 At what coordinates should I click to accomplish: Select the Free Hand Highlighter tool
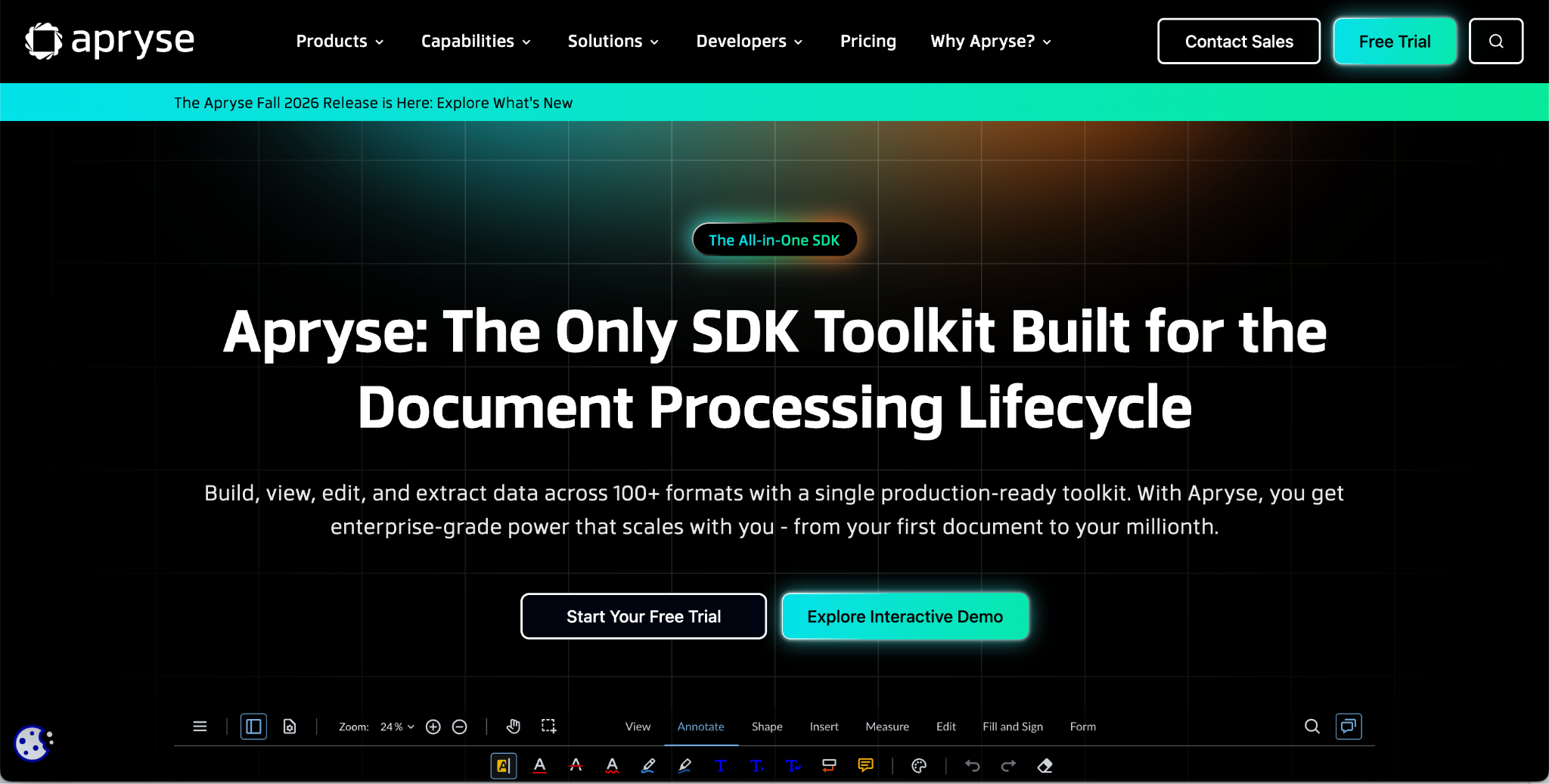684,766
